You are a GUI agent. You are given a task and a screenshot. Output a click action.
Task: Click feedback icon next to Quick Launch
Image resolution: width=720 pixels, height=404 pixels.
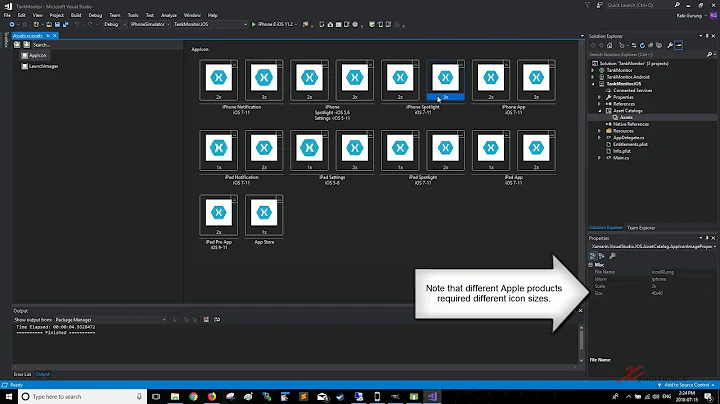(599, 5)
